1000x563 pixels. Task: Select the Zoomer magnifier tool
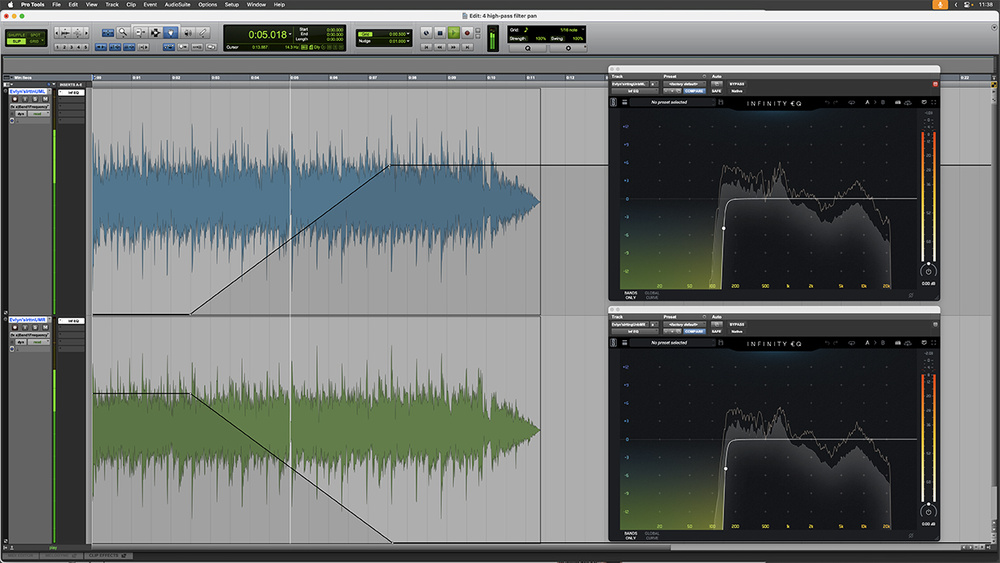(123, 32)
